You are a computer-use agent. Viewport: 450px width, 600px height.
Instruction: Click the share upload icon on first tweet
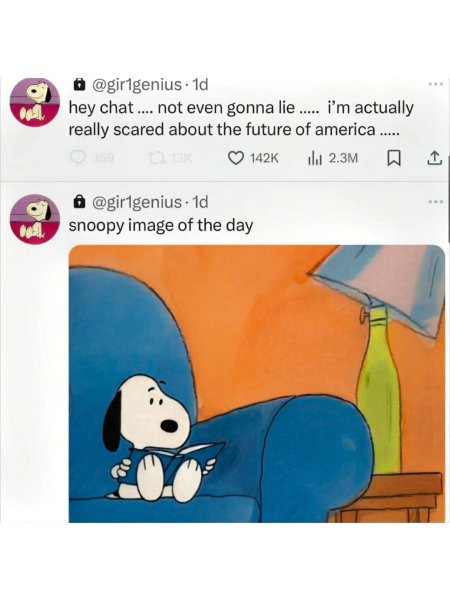click(435, 158)
